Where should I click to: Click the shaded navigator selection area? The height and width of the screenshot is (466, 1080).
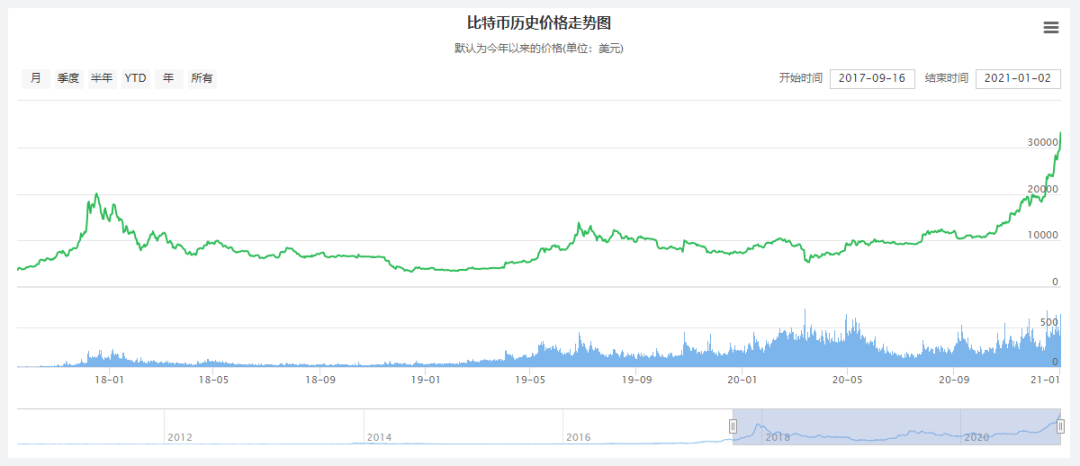point(896,427)
